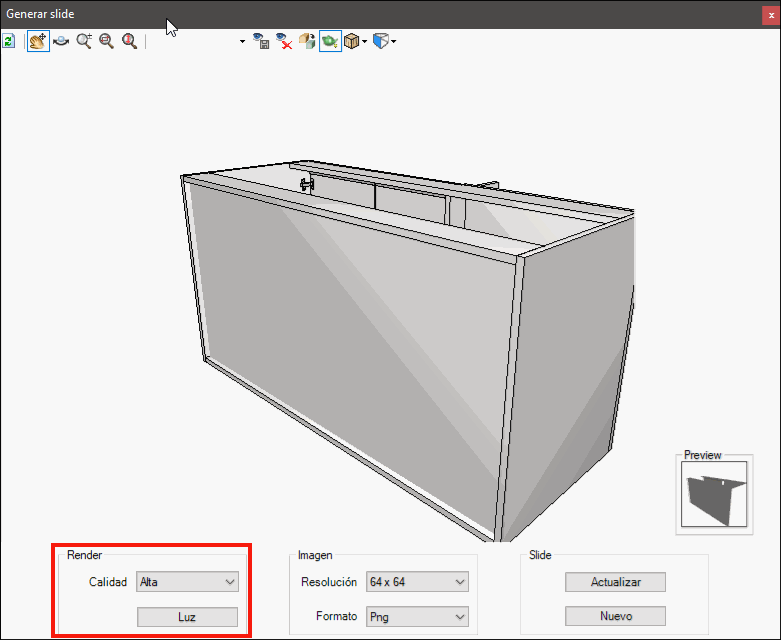Click the blue cube view icon
The width and height of the screenshot is (781, 640).
tap(381, 41)
